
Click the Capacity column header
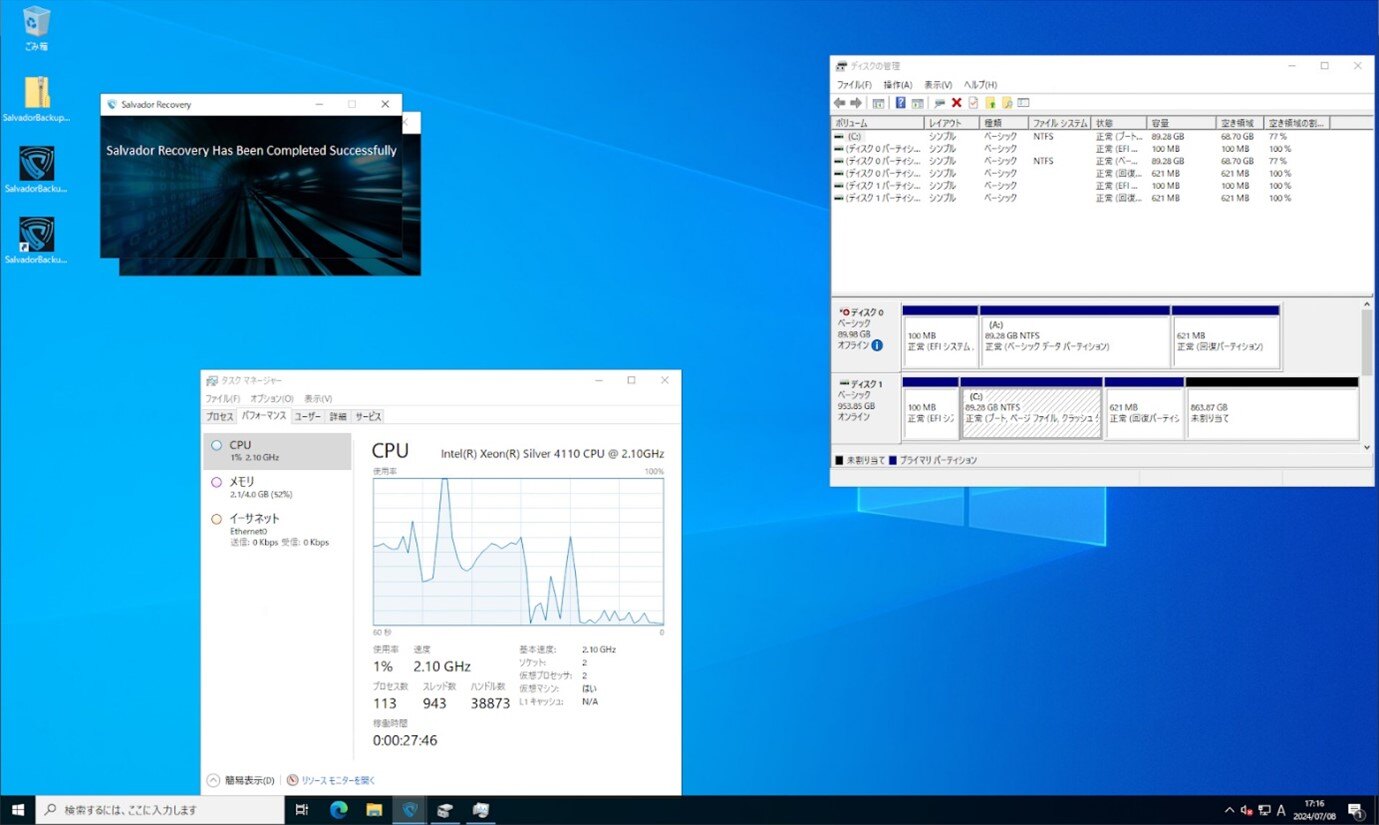click(1182, 123)
